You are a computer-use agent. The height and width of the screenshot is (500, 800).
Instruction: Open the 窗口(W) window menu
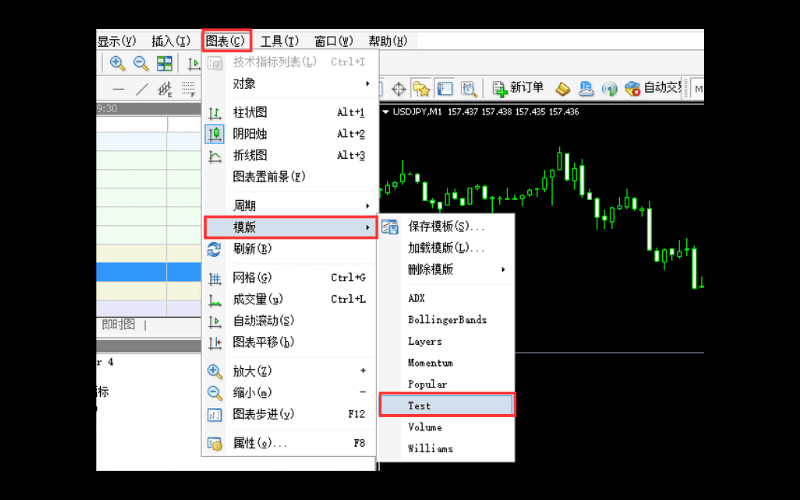tap(334, 41)
